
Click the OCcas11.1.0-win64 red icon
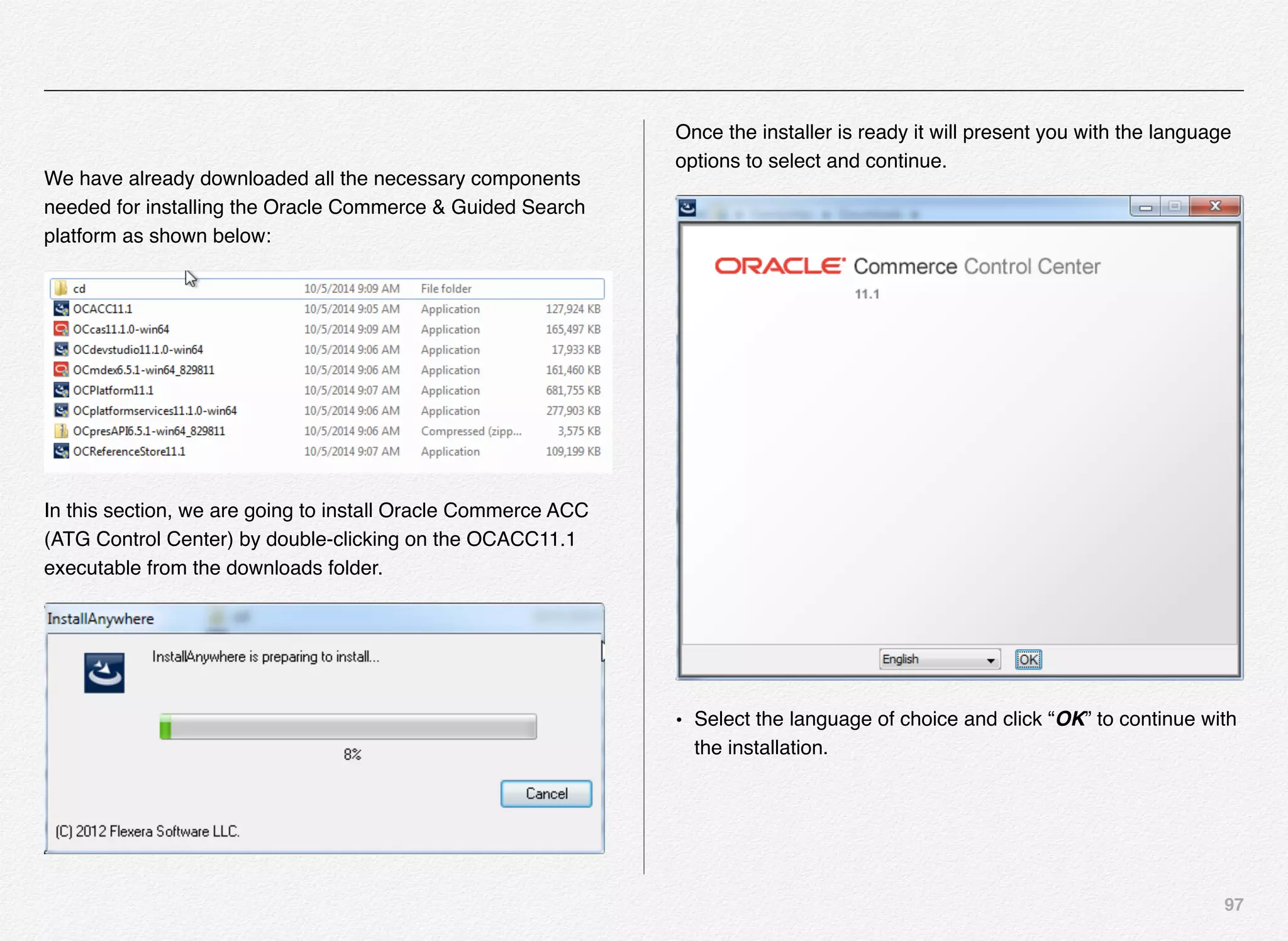click(x=61, y=329)
